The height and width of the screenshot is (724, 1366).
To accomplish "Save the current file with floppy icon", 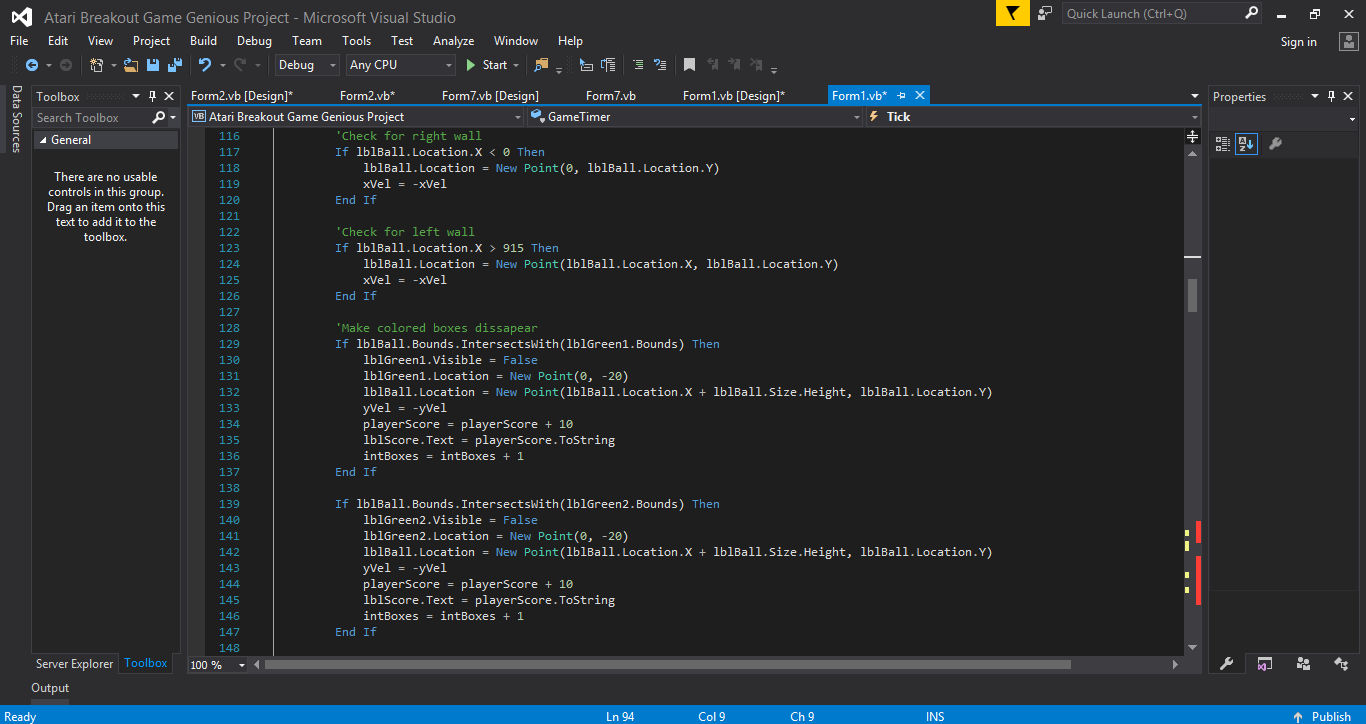I will [153, 65].
